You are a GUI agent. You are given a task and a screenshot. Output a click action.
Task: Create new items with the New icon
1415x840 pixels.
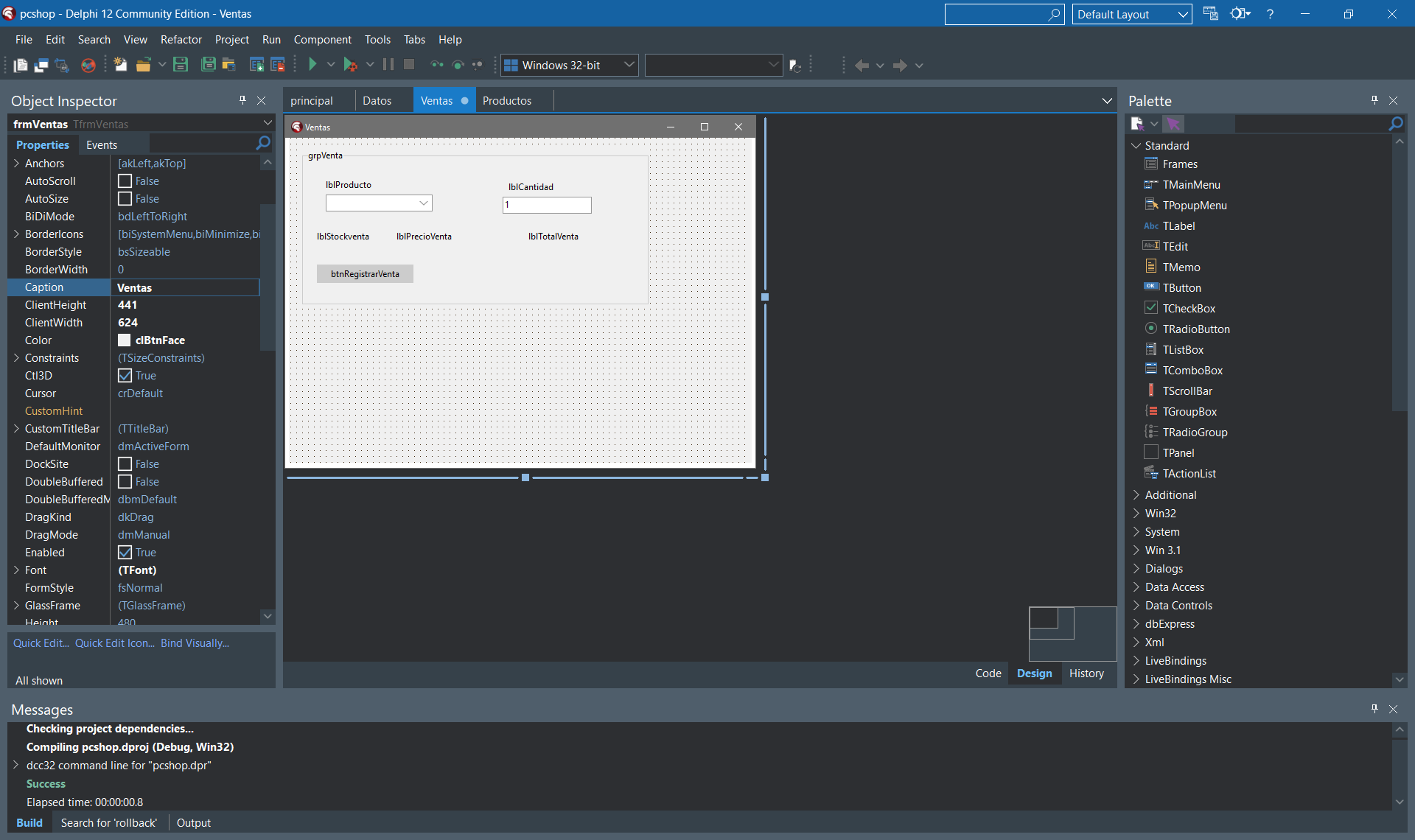[120, 65]
